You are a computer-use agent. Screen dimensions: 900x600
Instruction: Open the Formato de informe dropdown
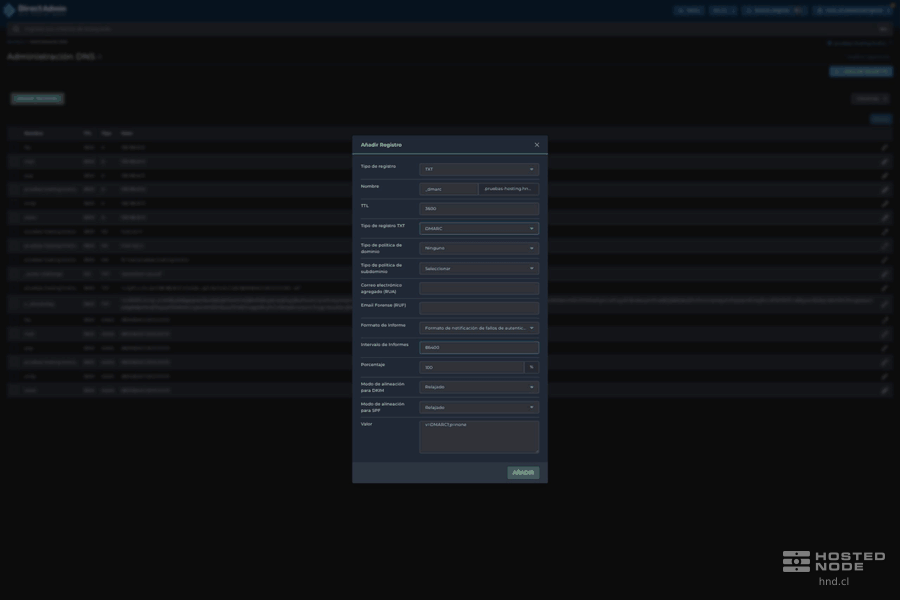click(x=479, y=328)
